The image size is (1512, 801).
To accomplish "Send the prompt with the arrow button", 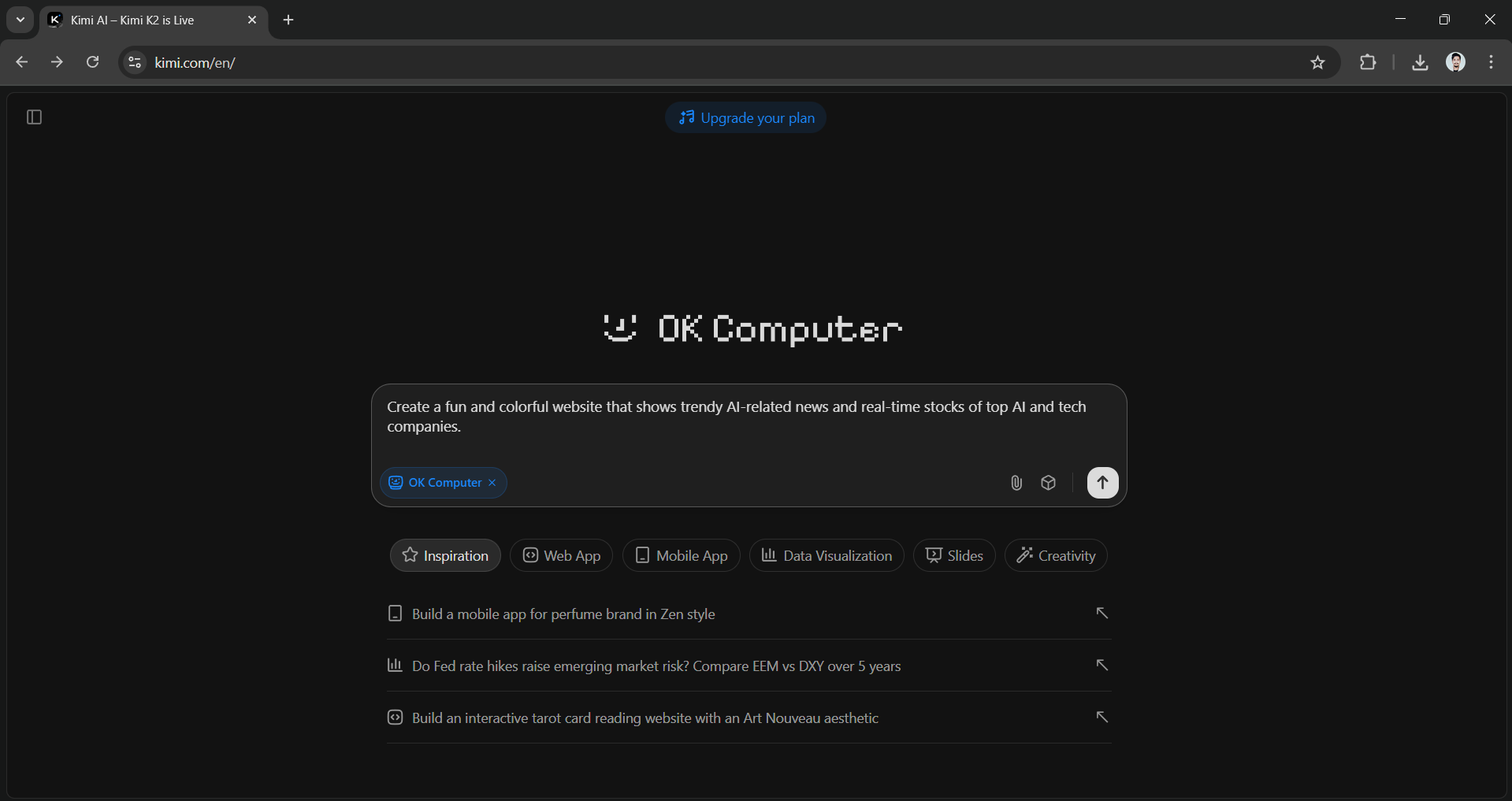I will click(1102, 483).
